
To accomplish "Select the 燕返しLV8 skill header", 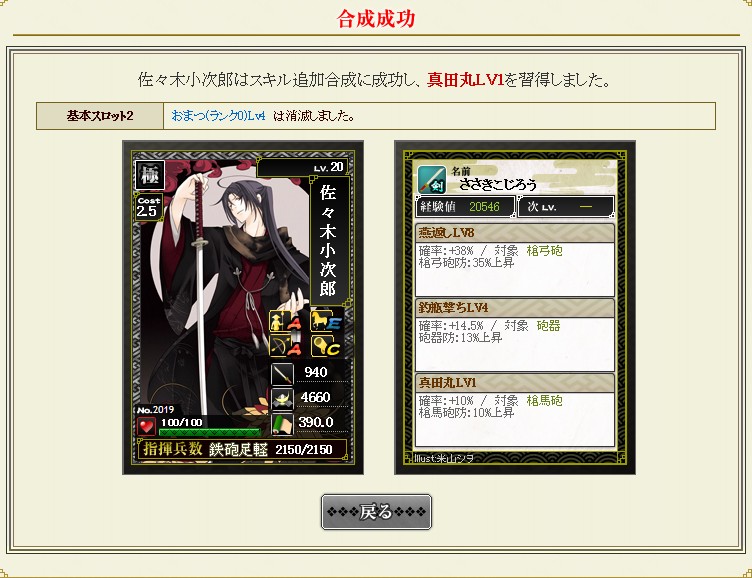I will pyautogui.click(x=515, y=233).
